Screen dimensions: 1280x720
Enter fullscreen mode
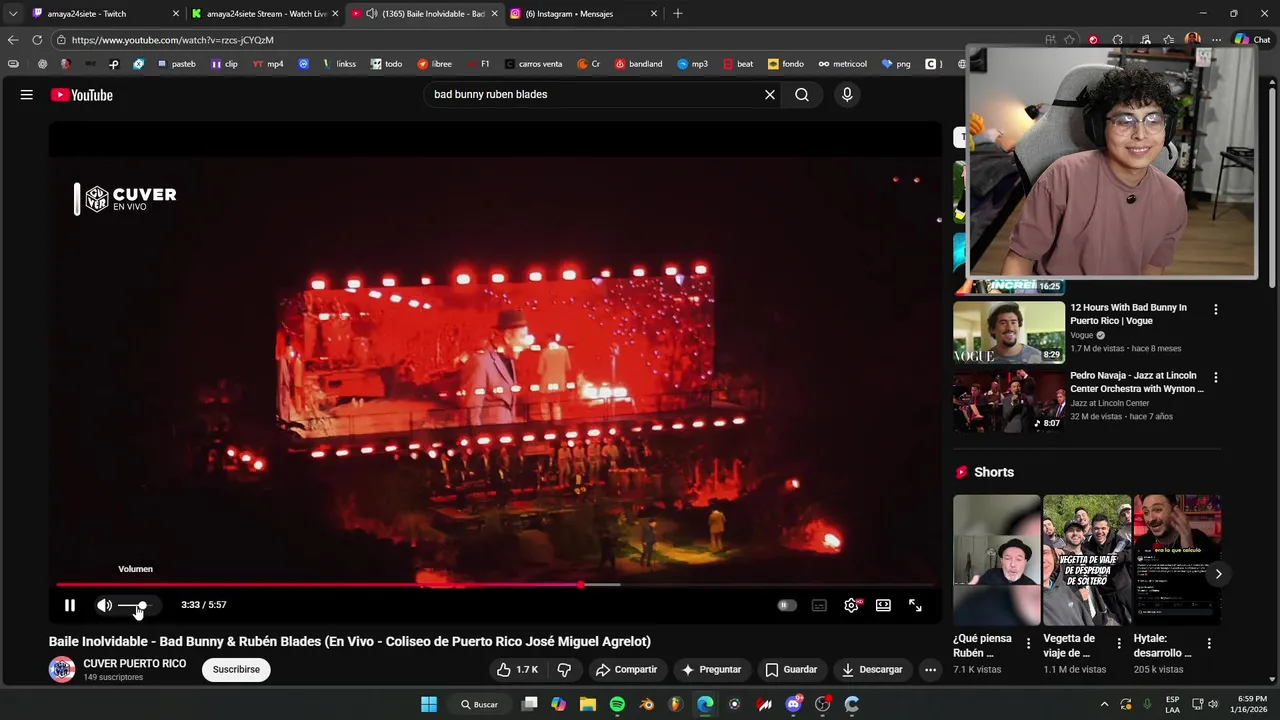(915, 605)
